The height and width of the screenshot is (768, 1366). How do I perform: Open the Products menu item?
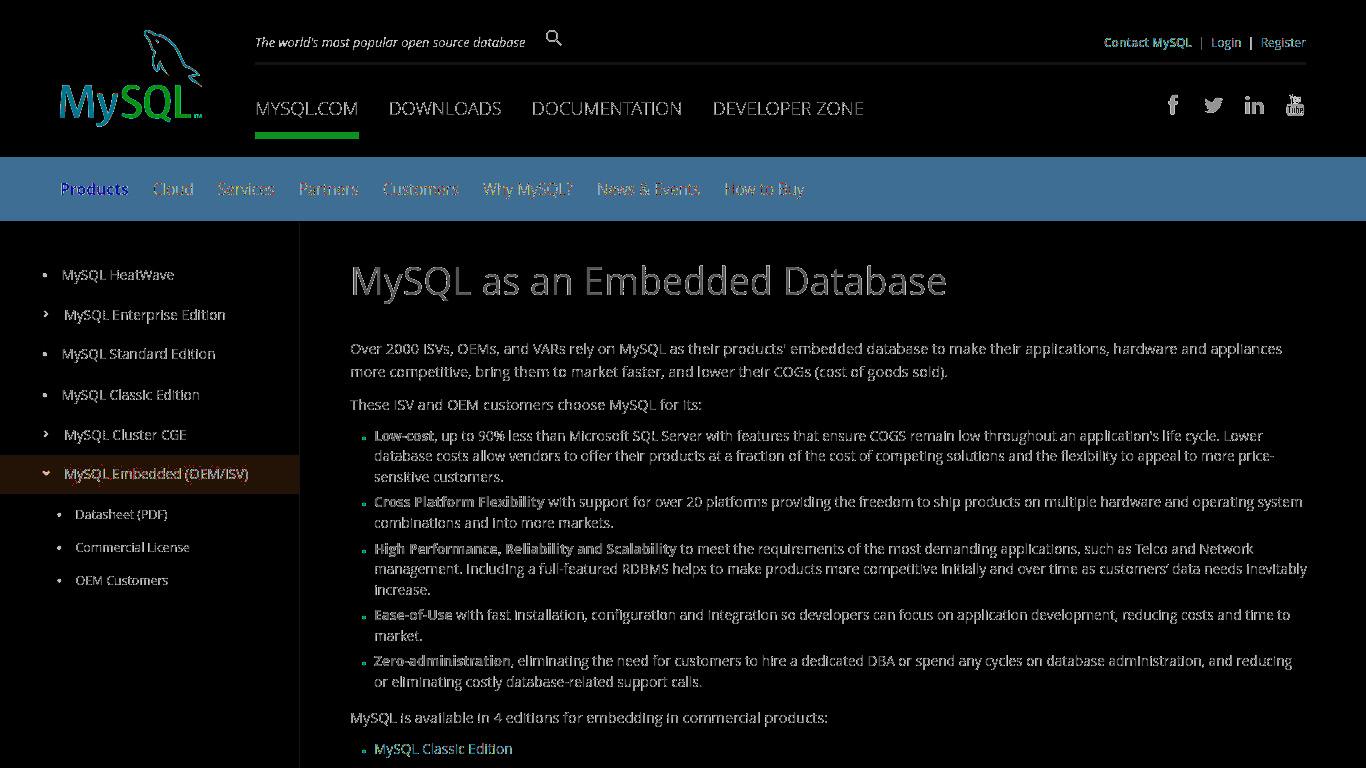coord(94,189)
